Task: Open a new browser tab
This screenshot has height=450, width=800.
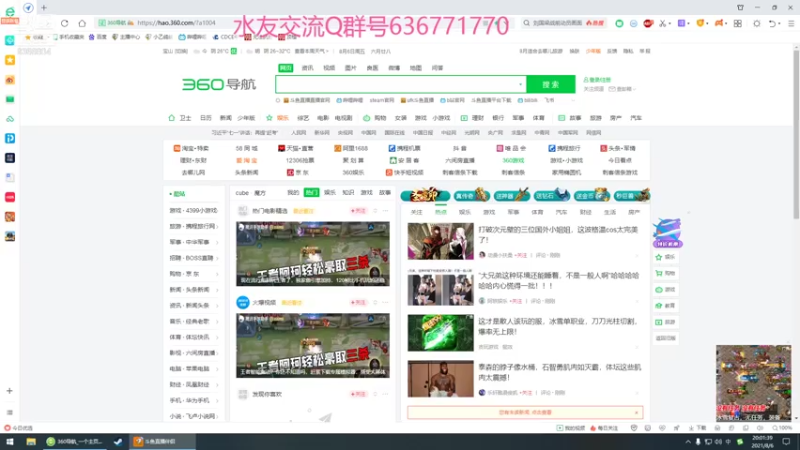Action: (x=44, y=8)
